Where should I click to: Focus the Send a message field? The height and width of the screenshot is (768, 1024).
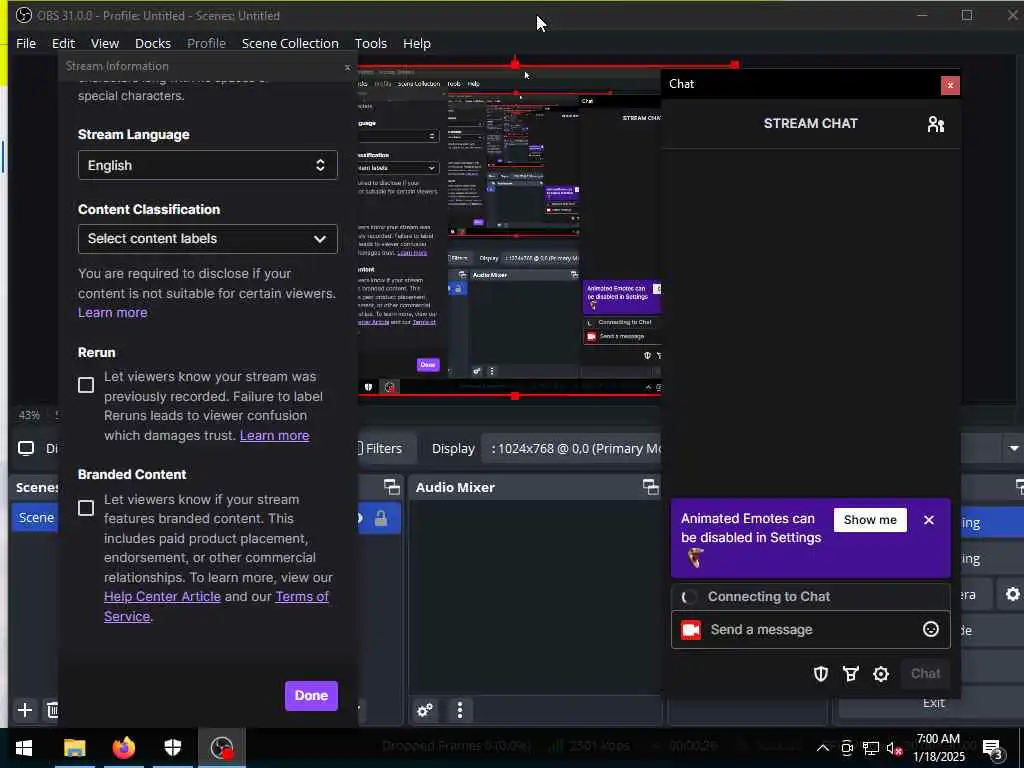point(810,630)
